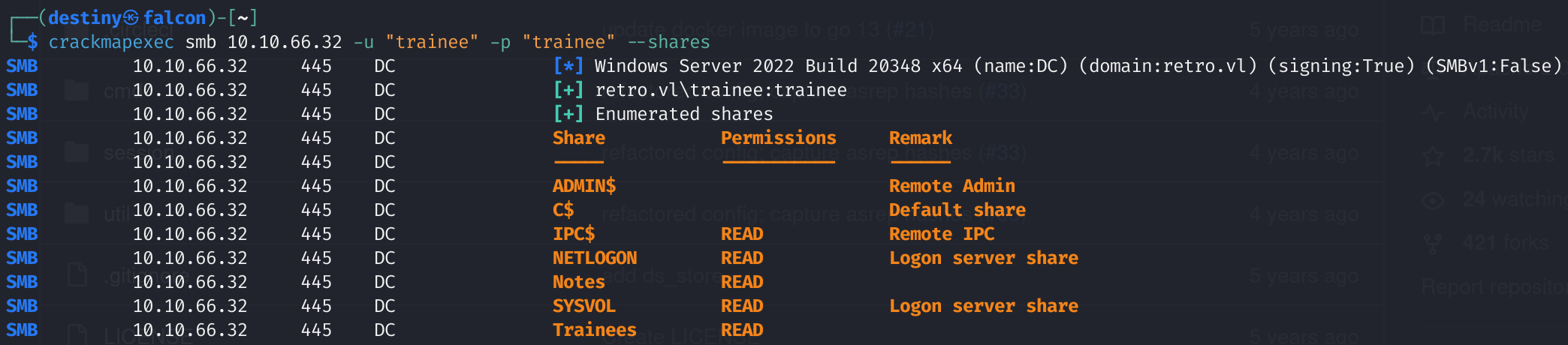Click the eye icon beside 24 watching
Viewport: 1568px width, 345px height.
coord(1433,200)
